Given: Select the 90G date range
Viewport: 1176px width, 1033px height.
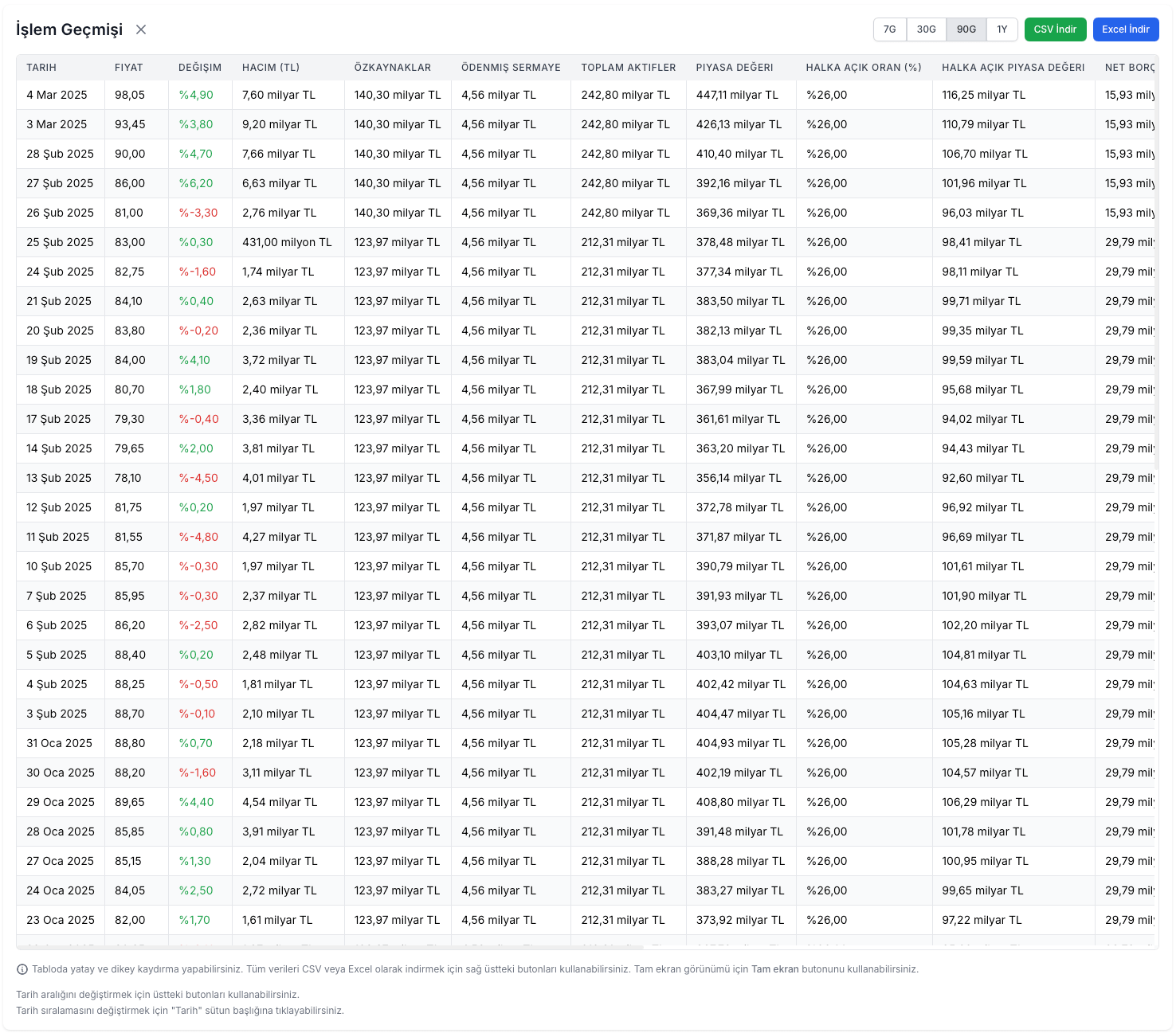Looking at the screenshot, I should (966, 29).
